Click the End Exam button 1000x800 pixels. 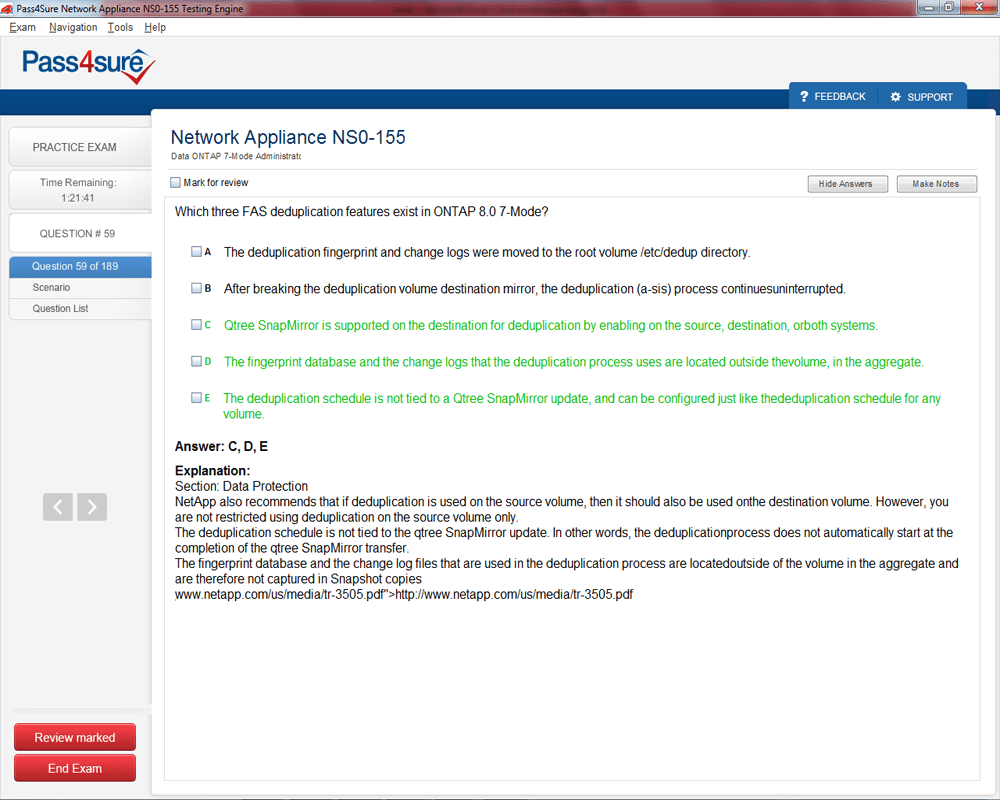[x=75, y=768]
